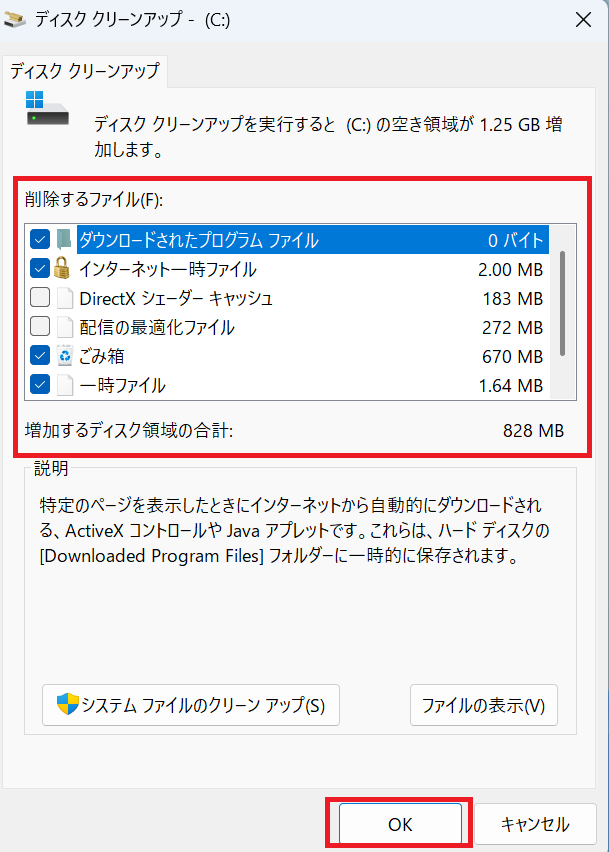
Task: Click the lock icon beside インターネット一時ファイル
Action: [64, 269]
